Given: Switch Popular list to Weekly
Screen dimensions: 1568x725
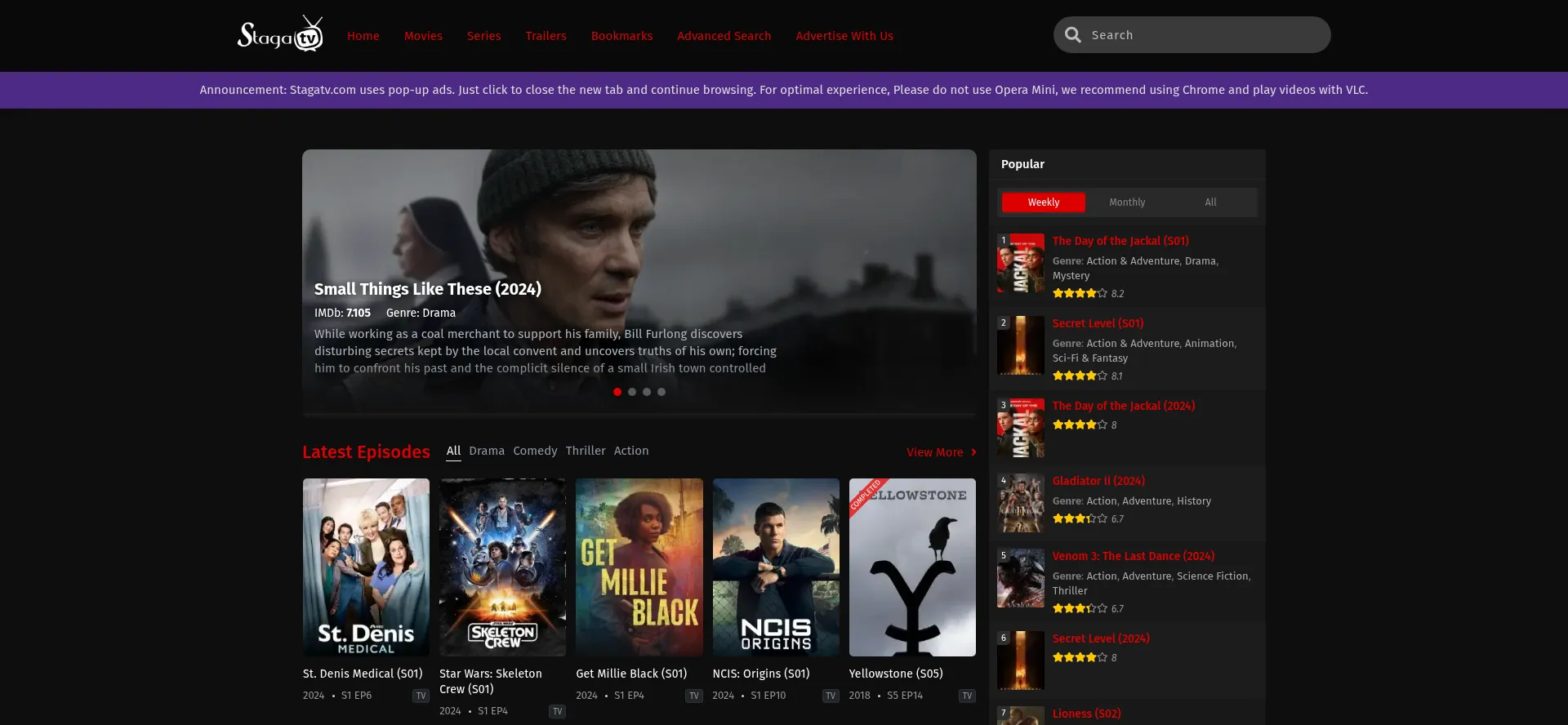Looking at the screenshot, I should [x=1044, y=202].
